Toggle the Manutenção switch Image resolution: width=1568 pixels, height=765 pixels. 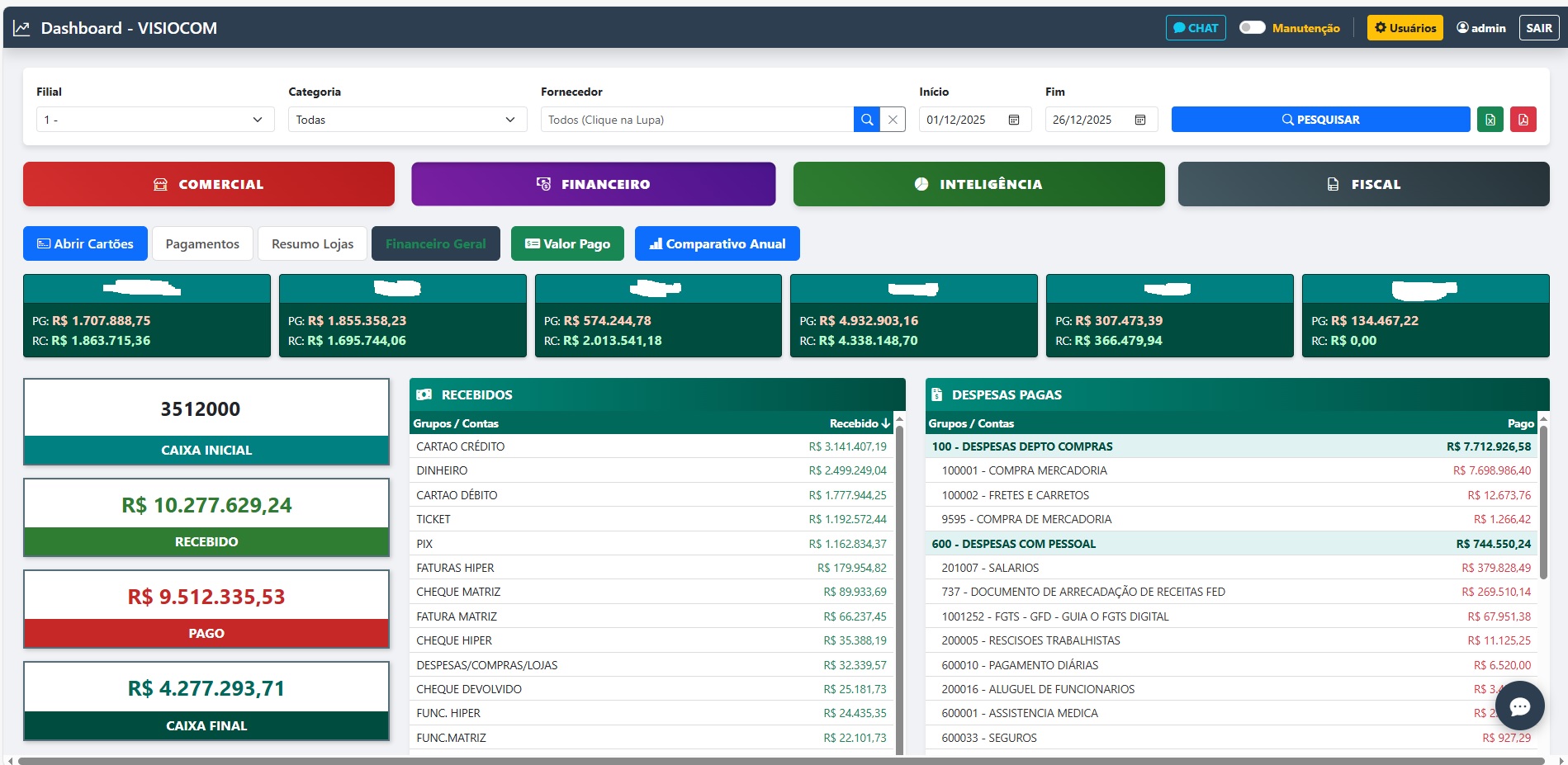coord(1252,27)
